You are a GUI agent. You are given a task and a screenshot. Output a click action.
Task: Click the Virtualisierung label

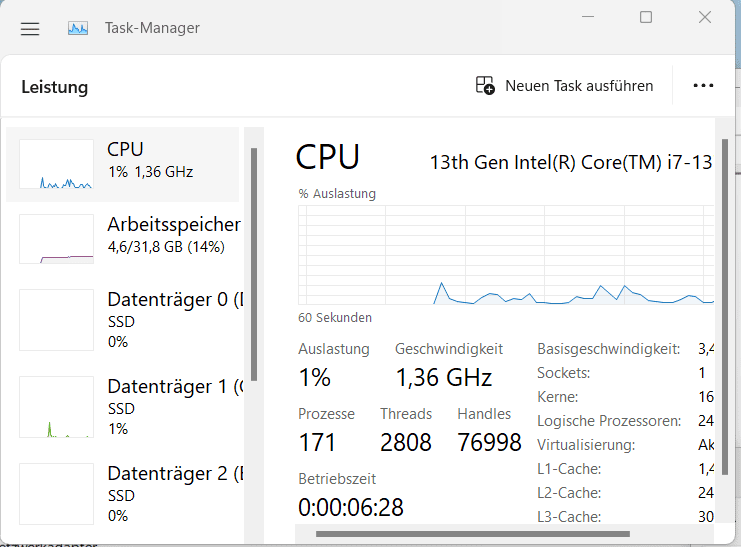tap(586, 445)
